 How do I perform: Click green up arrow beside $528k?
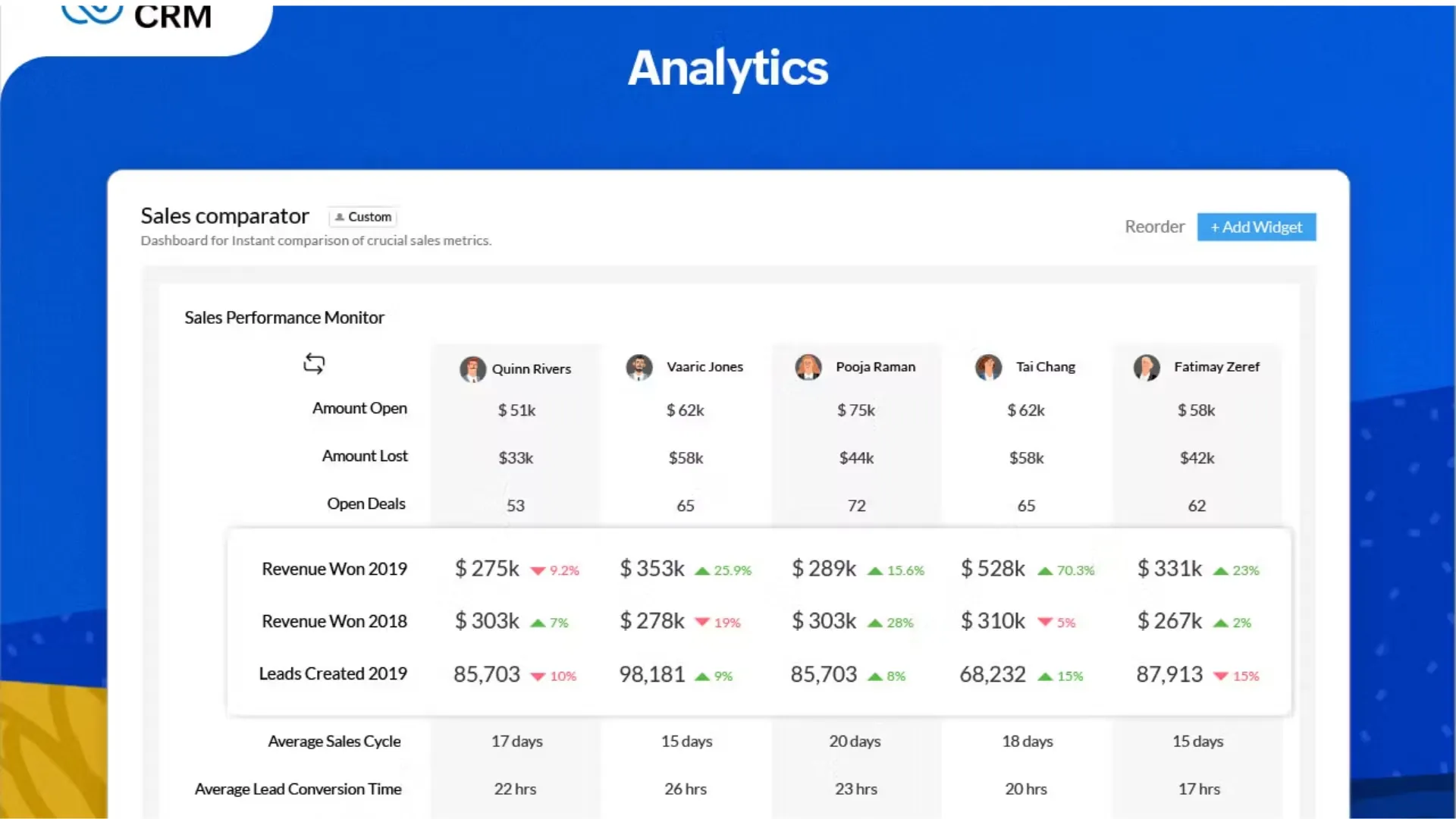click(1045, 571)
